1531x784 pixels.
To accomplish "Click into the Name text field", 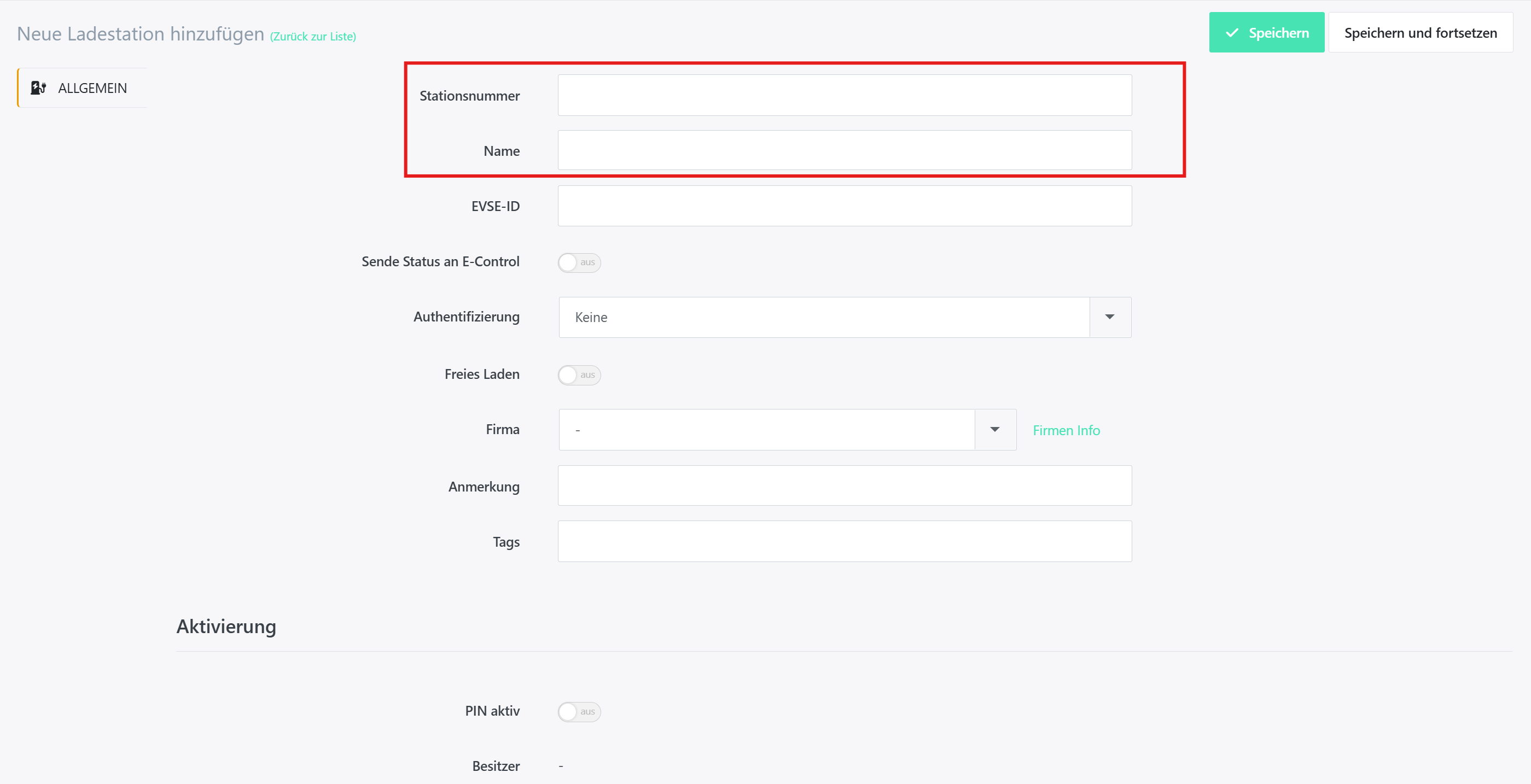I will 844,150.
